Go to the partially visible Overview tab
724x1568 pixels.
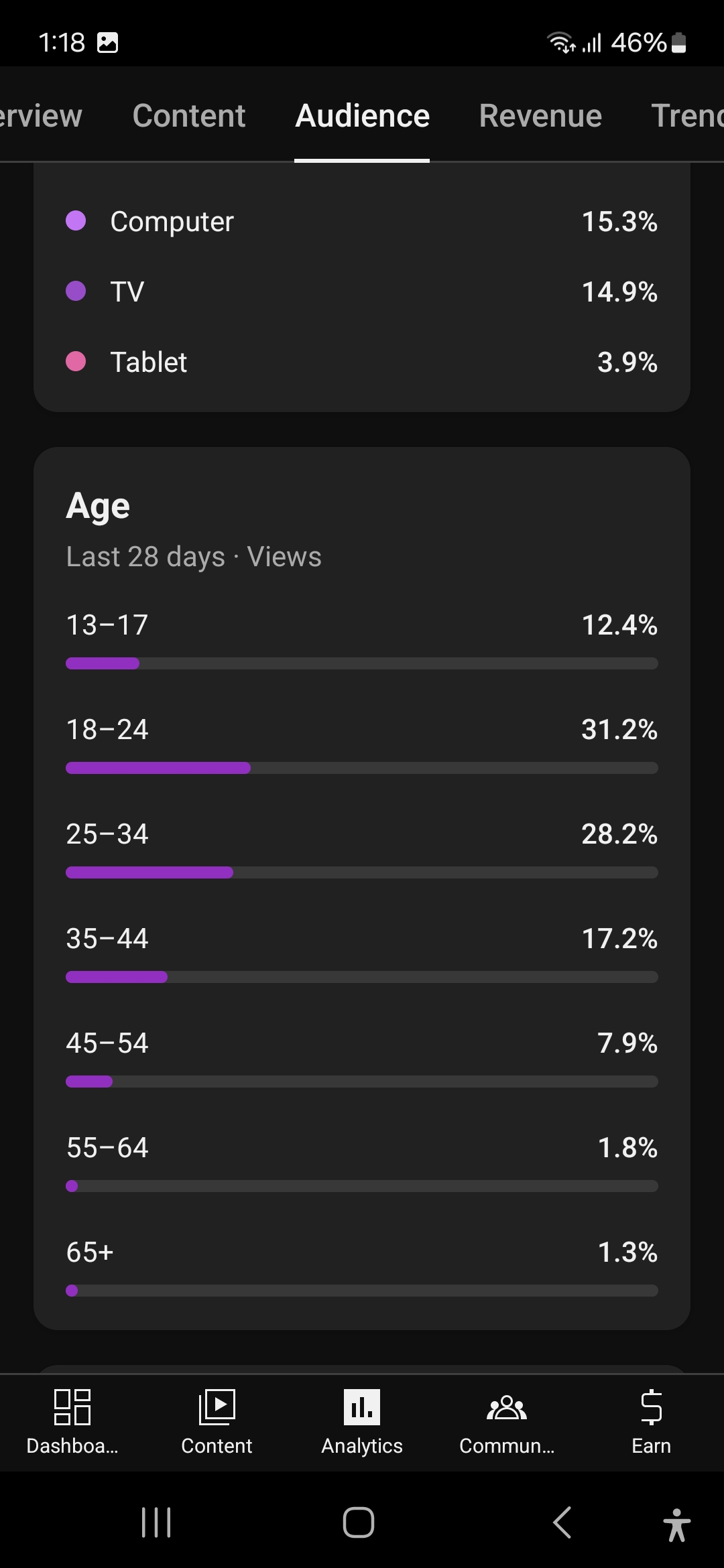pos(40,116)
